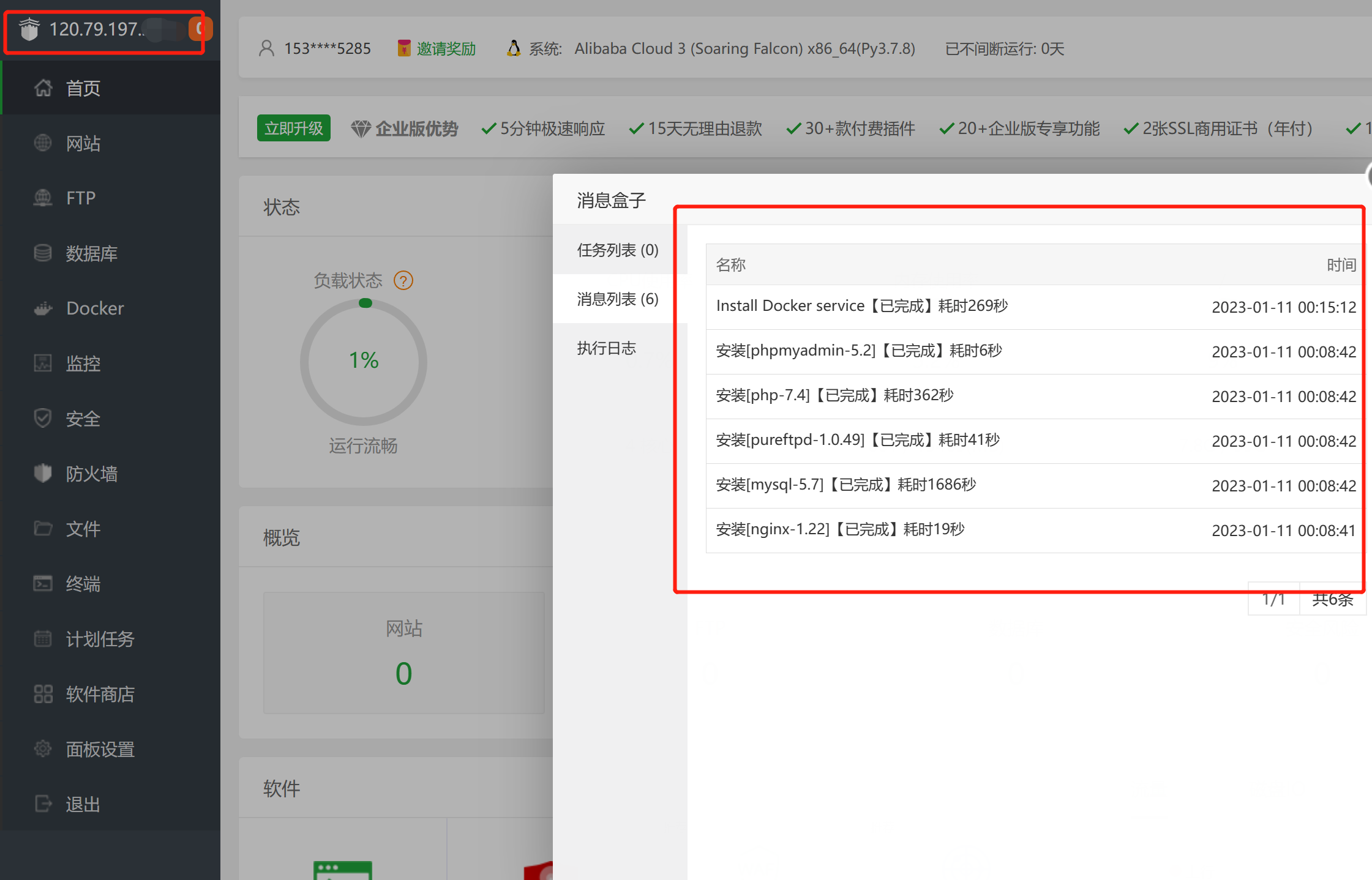Click the FTP globe icon in sidebar
The height and width of the screenshot is (880, 1372).
click(43, 198)
